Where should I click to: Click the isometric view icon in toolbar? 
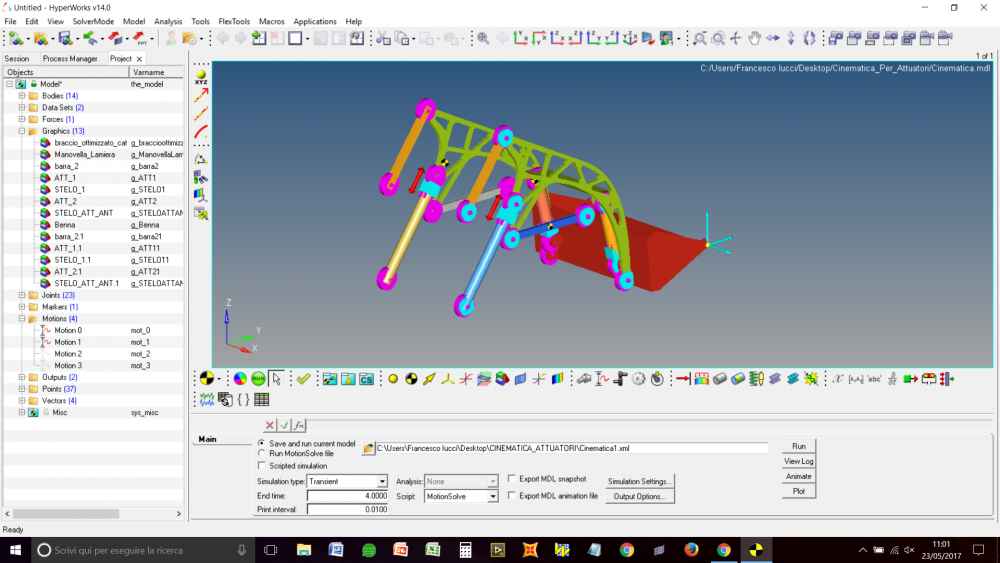pyautogui.click(x=630, y=39)
